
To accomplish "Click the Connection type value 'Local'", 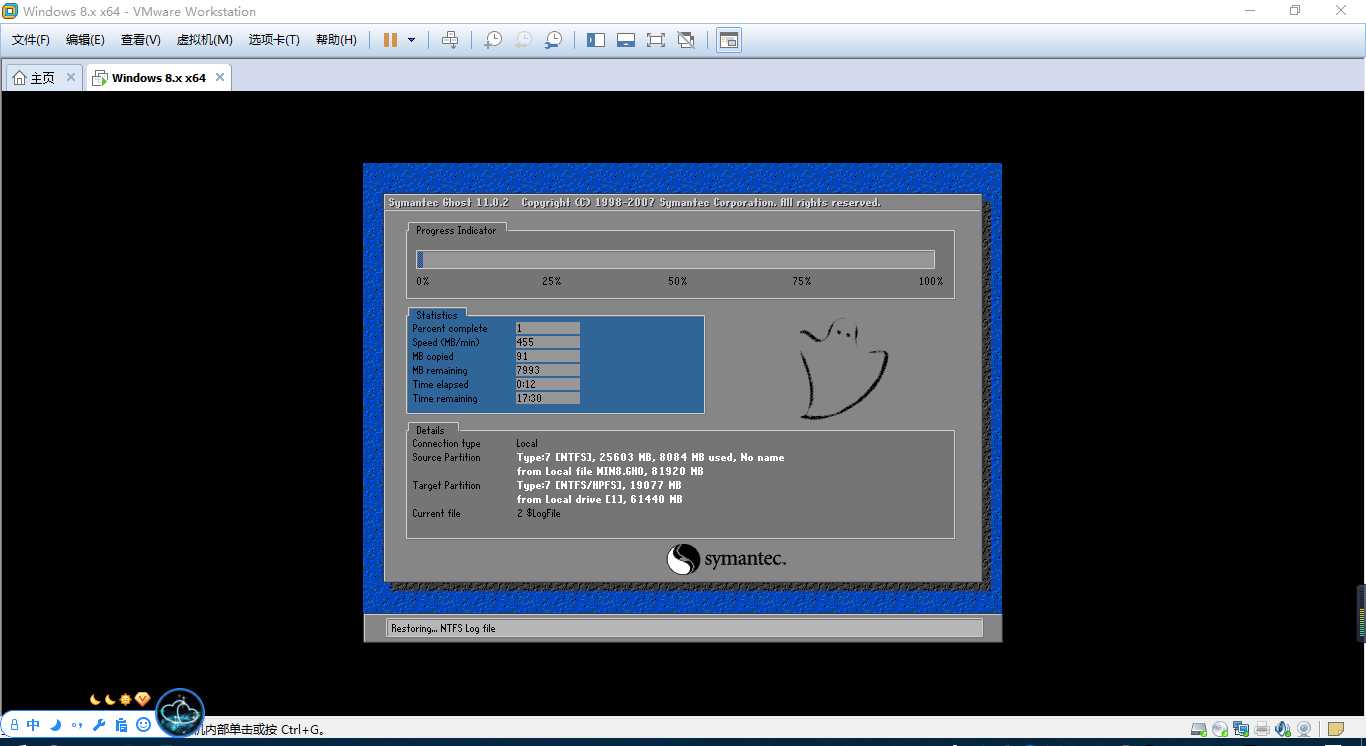I will click(x=527, y=443).
